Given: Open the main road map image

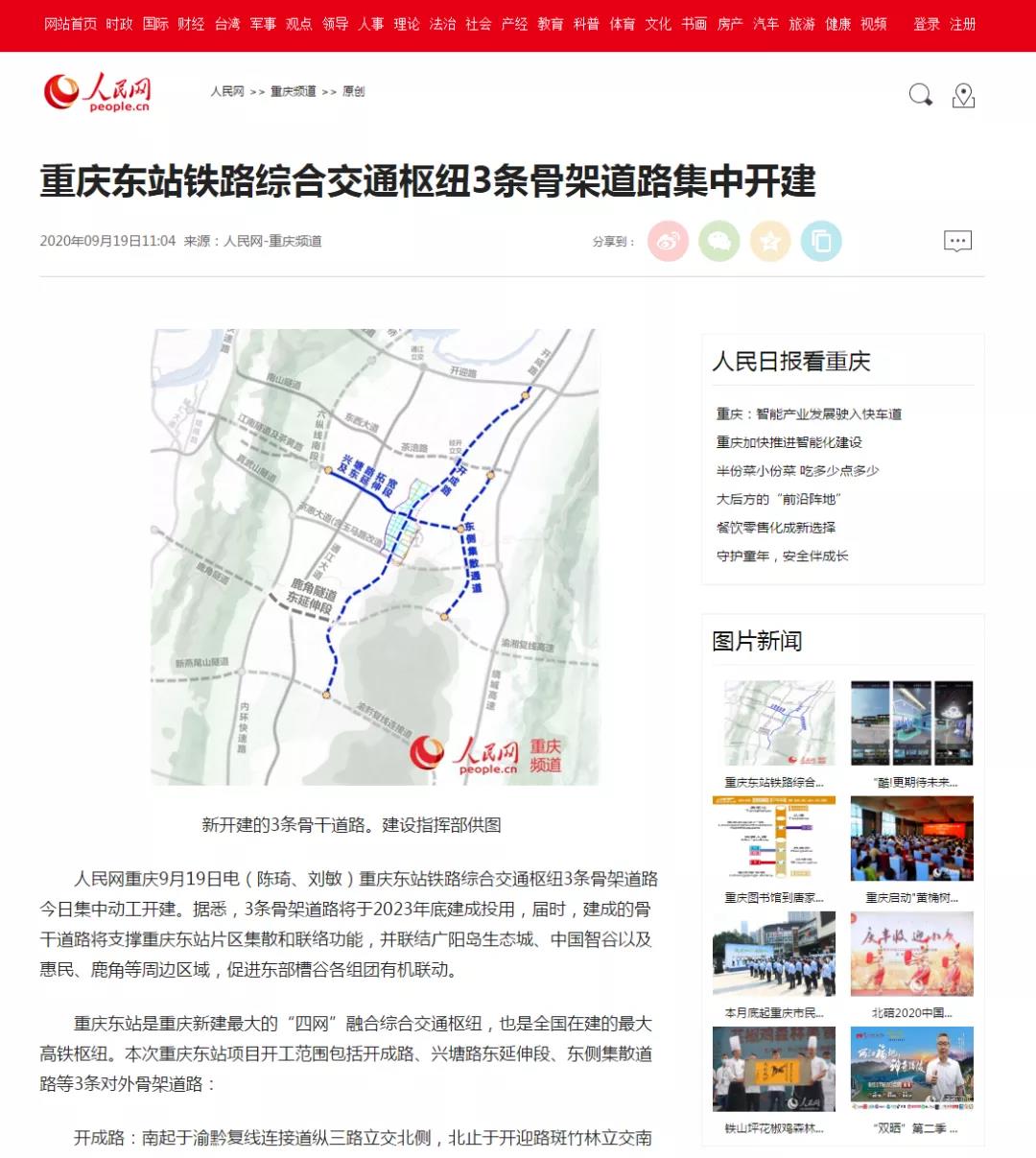Looking at the screenshot, I should pyautogui.click(x=375, y=556).
